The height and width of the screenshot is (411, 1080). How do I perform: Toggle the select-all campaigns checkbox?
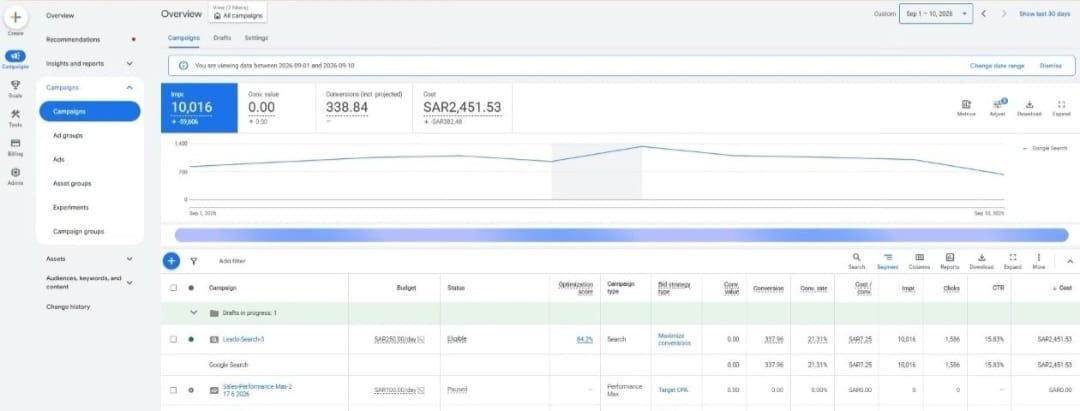tap(174, 288)
